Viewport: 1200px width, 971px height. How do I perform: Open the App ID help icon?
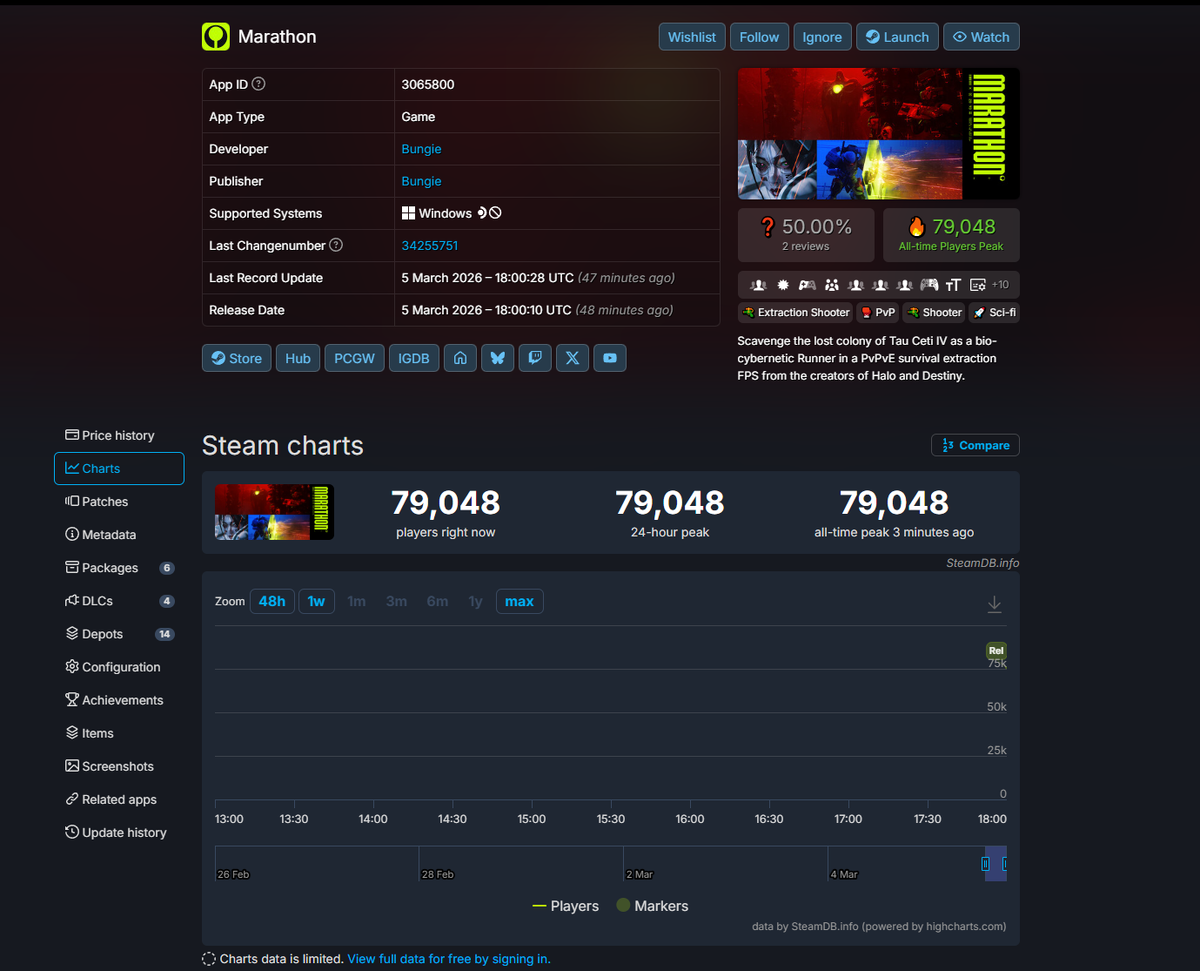pyautogui.click(x=259, y=84)
